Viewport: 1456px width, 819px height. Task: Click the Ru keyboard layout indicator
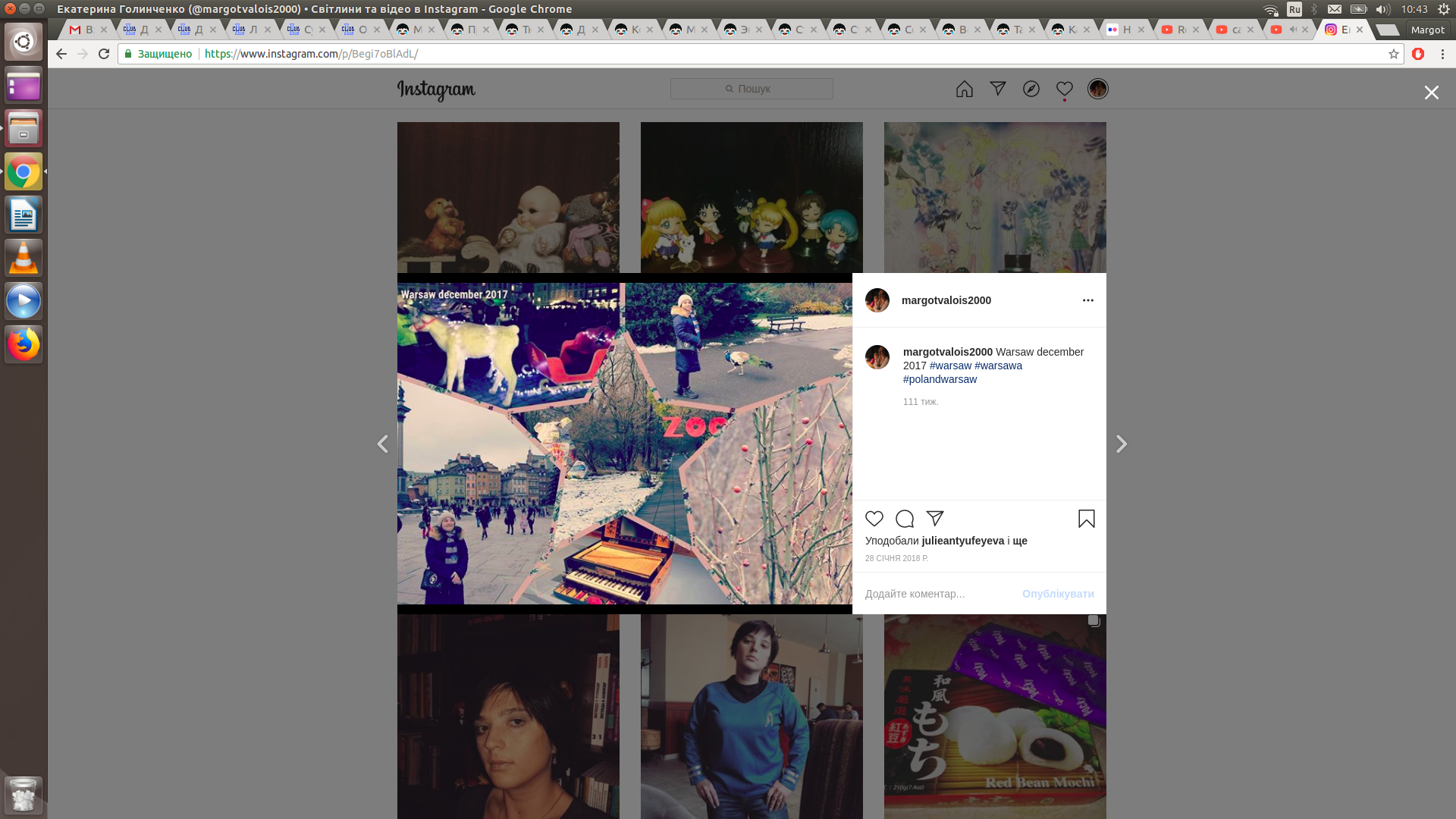(x=1294, y=9)
